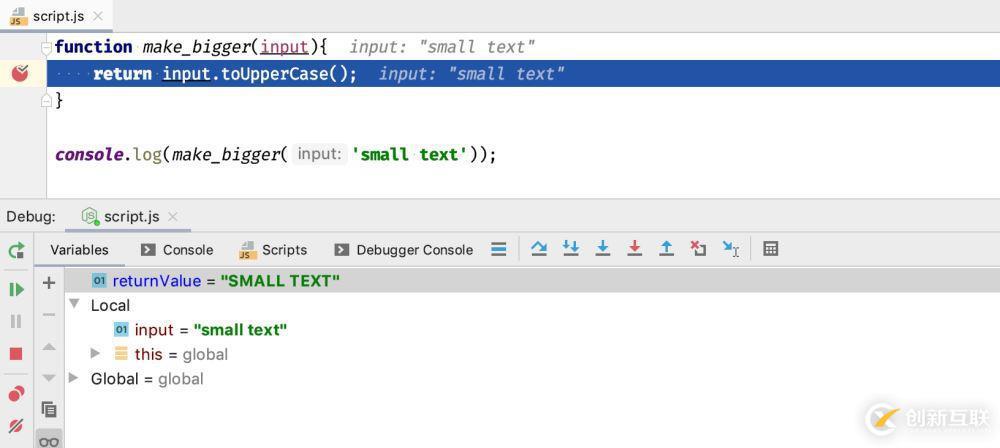The height and width of the screenshot is (448, 1000).
Task: Click the underlined input parameter in declaration
Action: [284, 47]
